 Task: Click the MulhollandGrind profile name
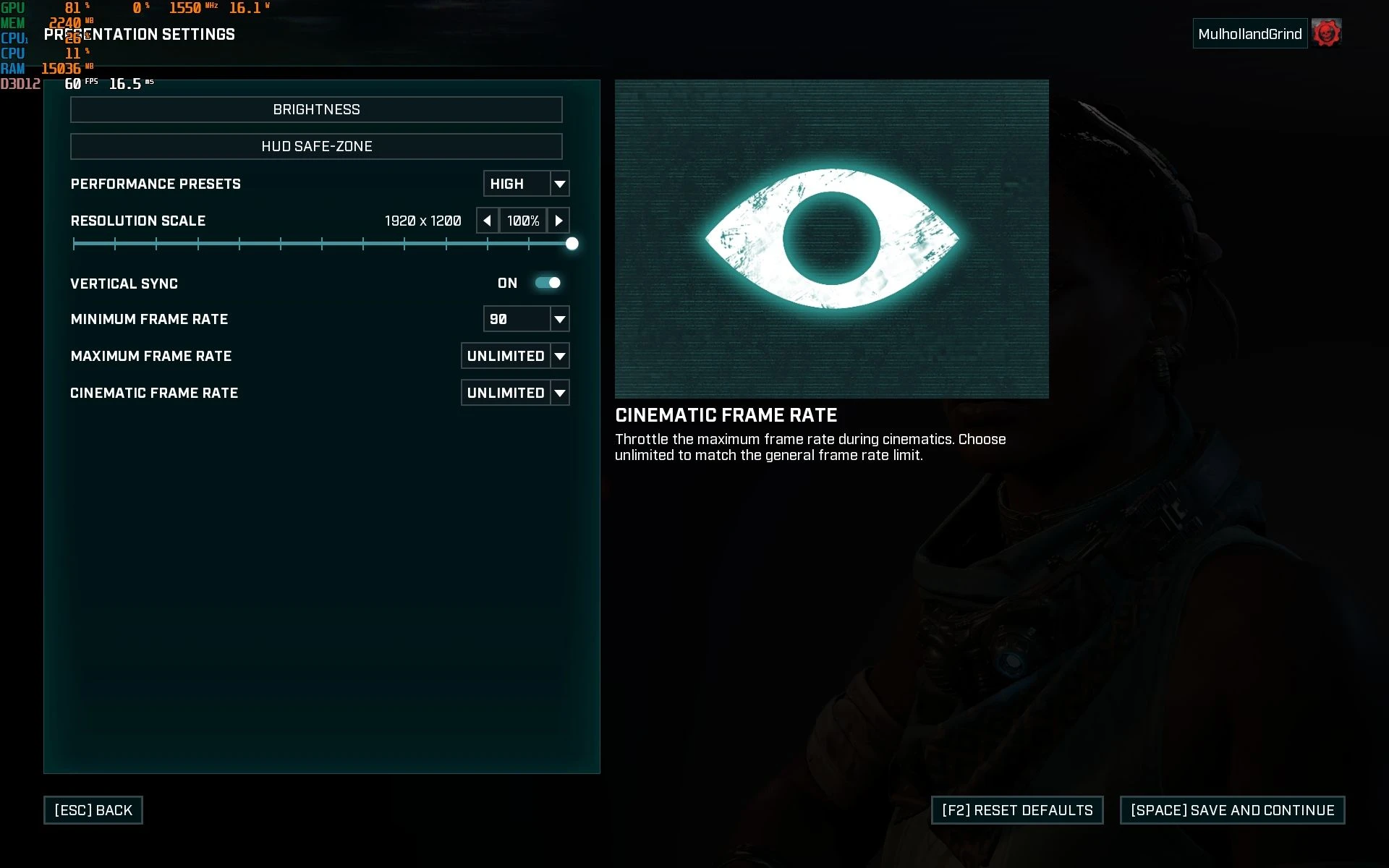[x=1250, y=34]
